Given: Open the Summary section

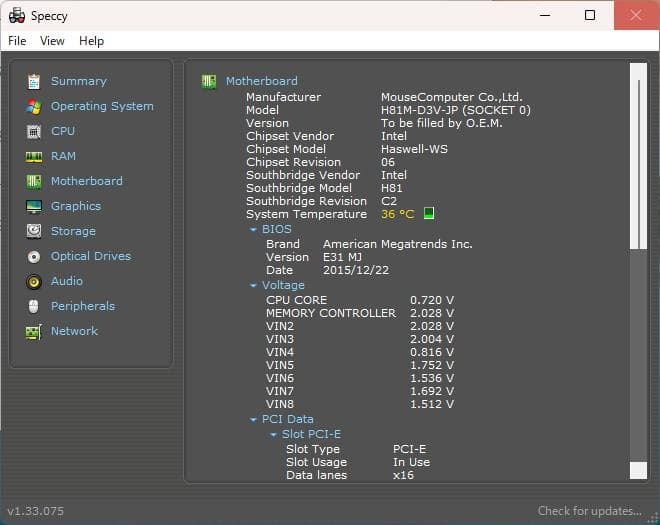Looking at the screenshot, I should coord(79,81).
